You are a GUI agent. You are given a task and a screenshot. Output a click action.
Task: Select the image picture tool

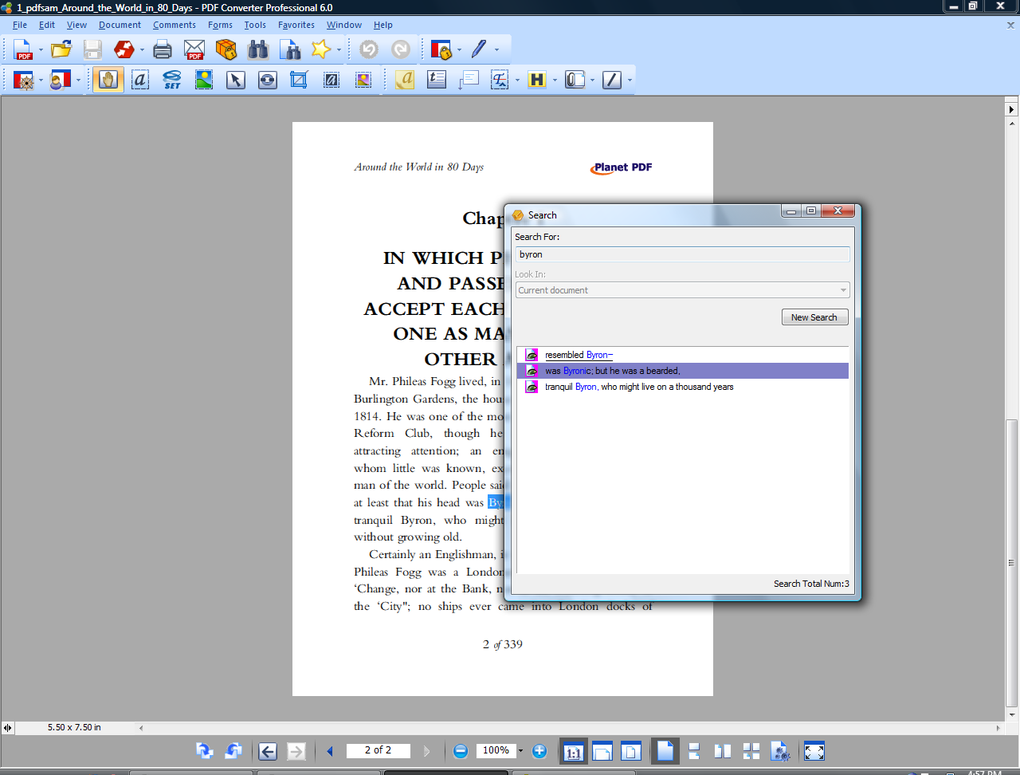204,80
